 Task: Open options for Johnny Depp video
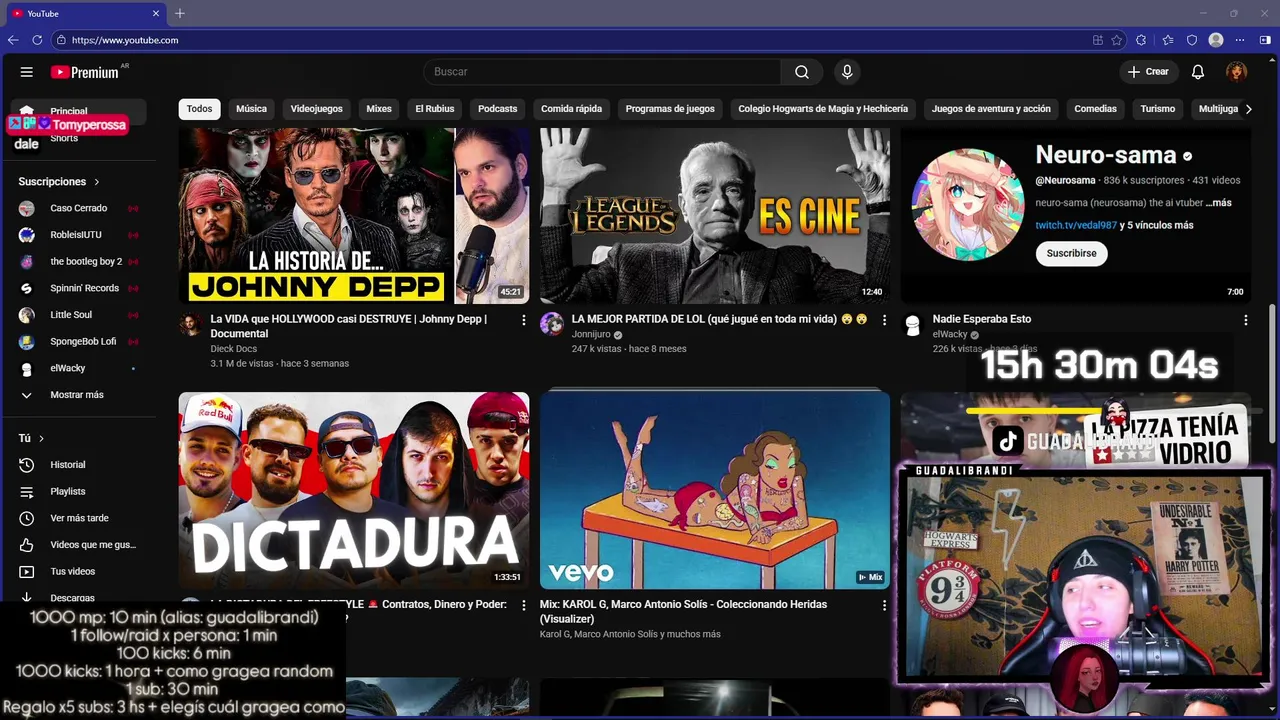[x=523, y=320]
